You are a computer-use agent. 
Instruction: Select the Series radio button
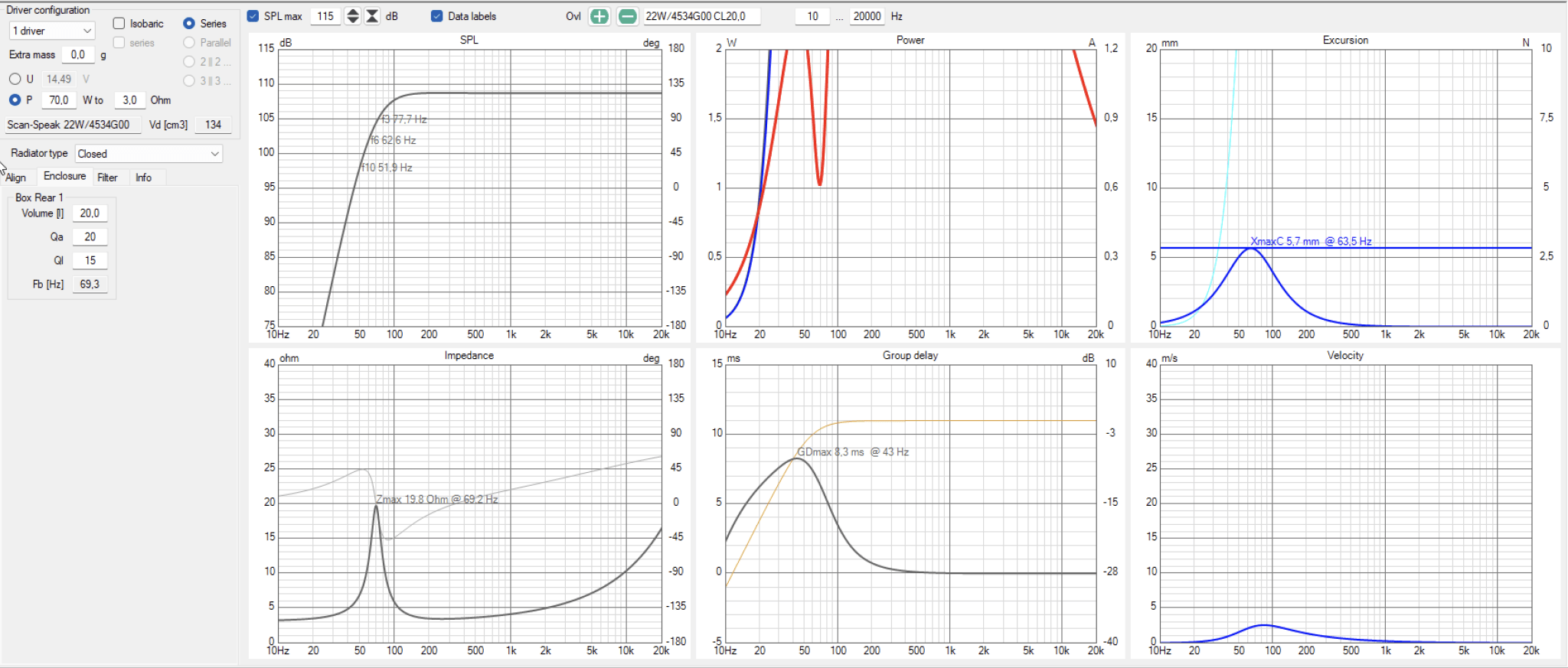189,24
